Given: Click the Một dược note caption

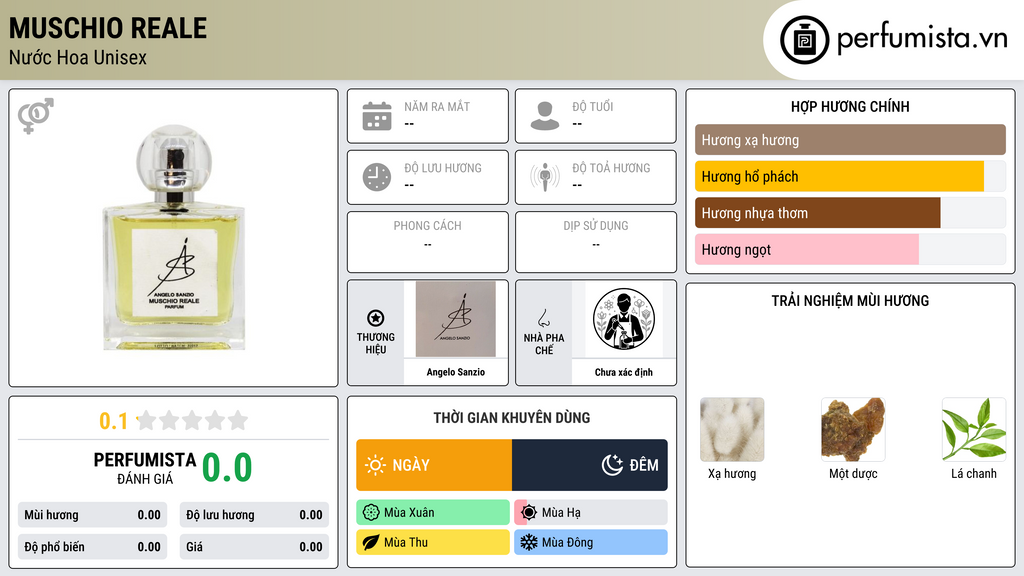Looking at the screenshot, I should pos(853,474).
